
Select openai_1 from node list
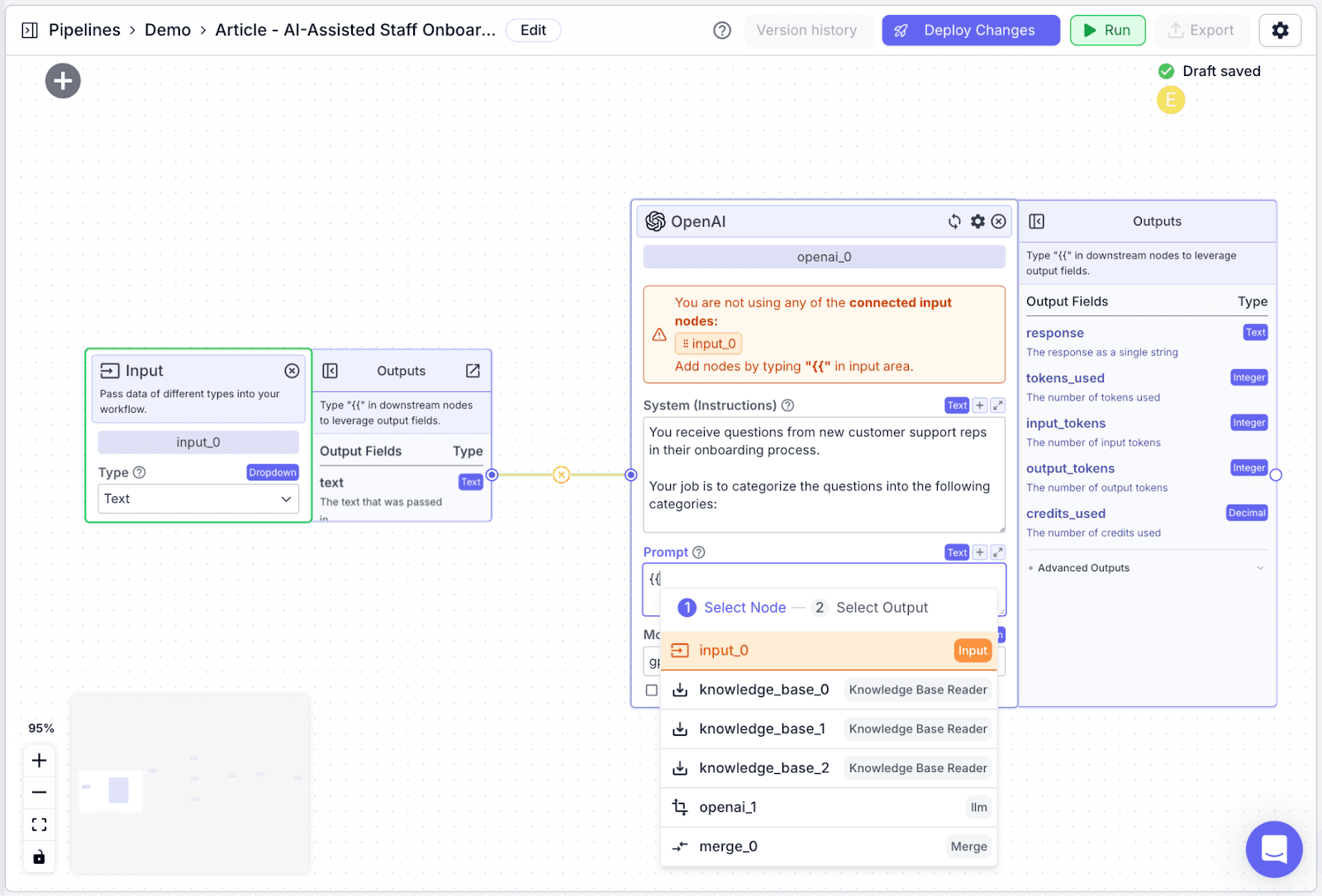[x=829, y=808]
